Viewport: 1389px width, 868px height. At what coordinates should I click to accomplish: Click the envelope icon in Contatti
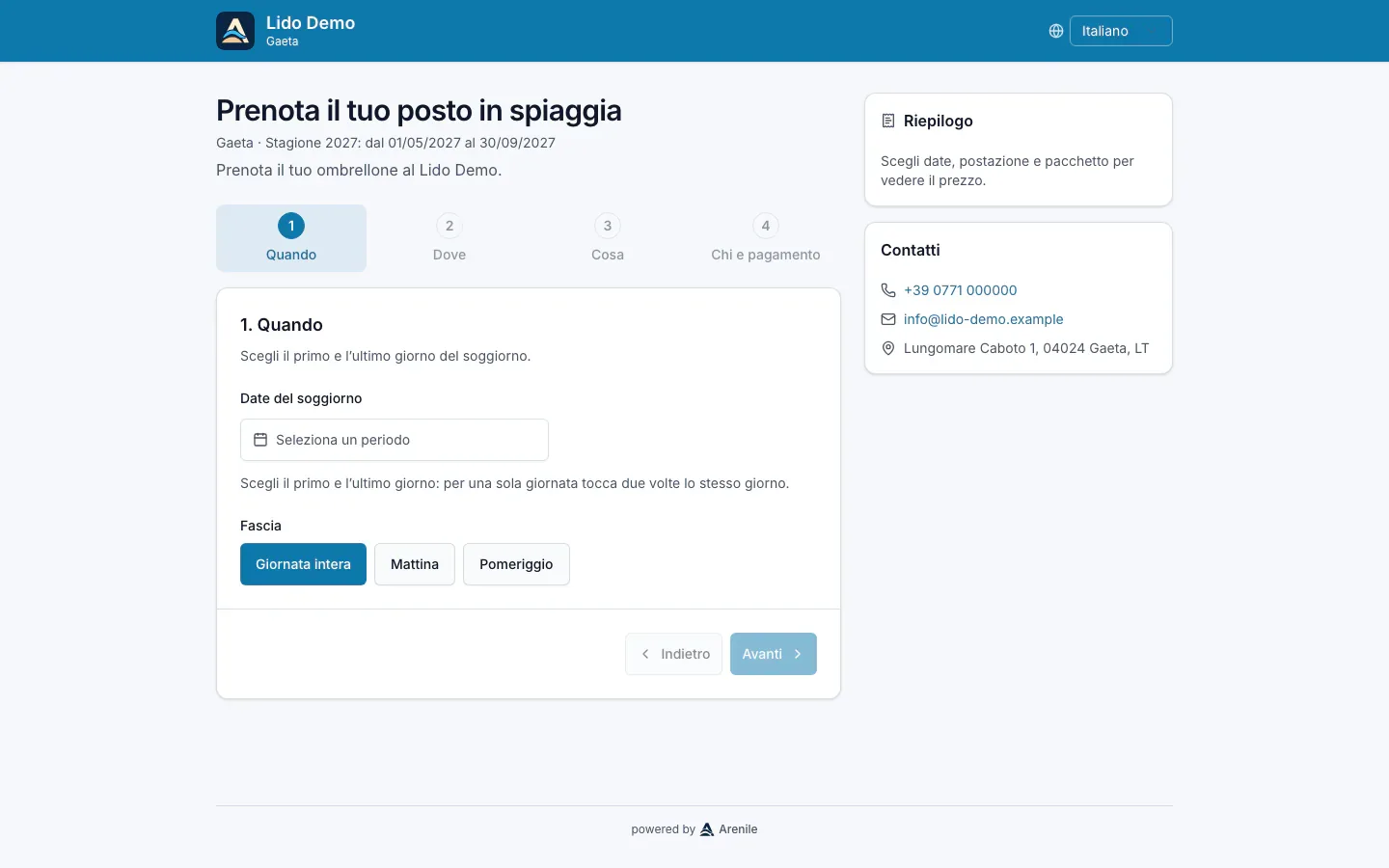pyautogui.click(x=888, y=319)
